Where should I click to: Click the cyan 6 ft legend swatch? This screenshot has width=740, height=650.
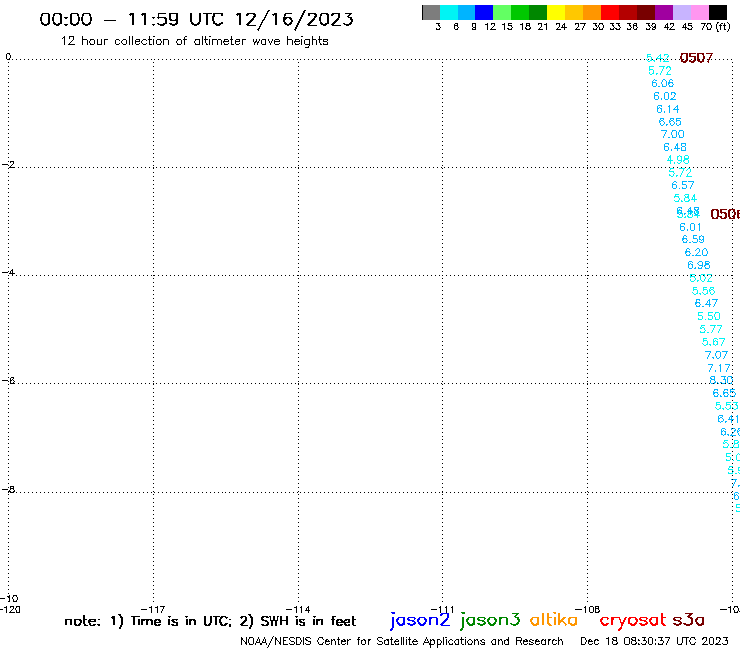coord(449,12)
